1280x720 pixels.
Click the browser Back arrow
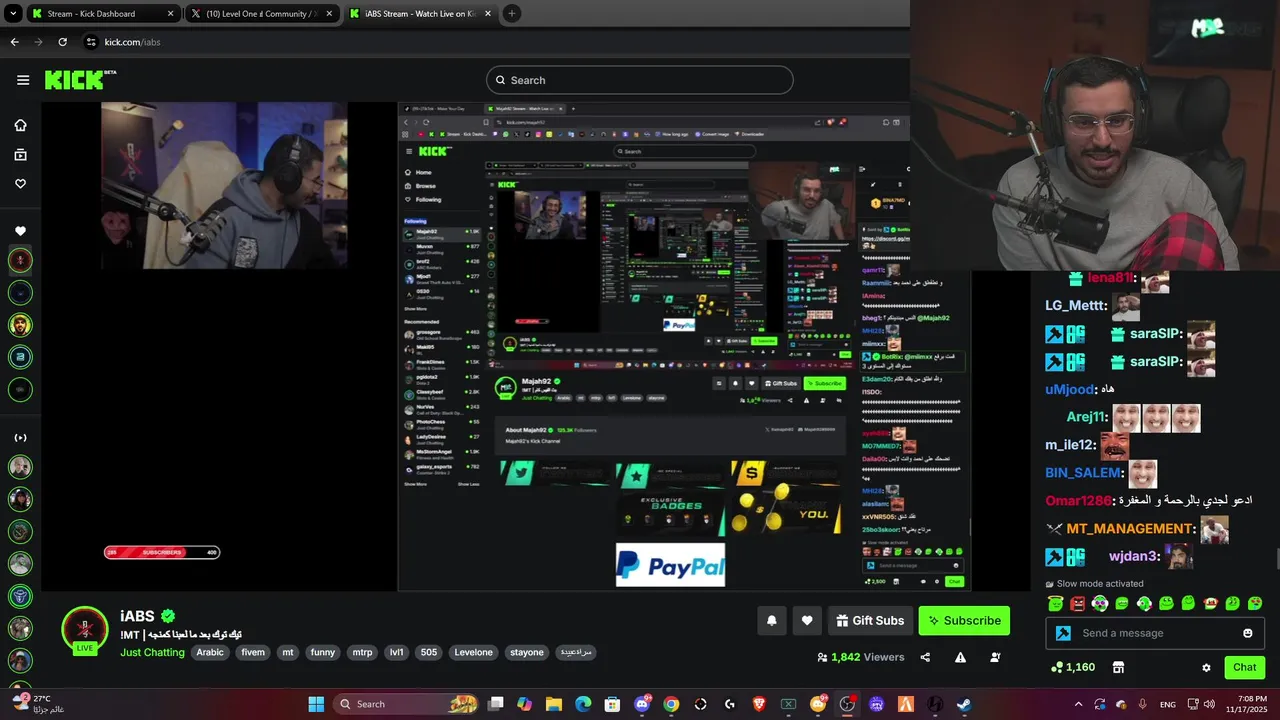(x=14, y=42)
